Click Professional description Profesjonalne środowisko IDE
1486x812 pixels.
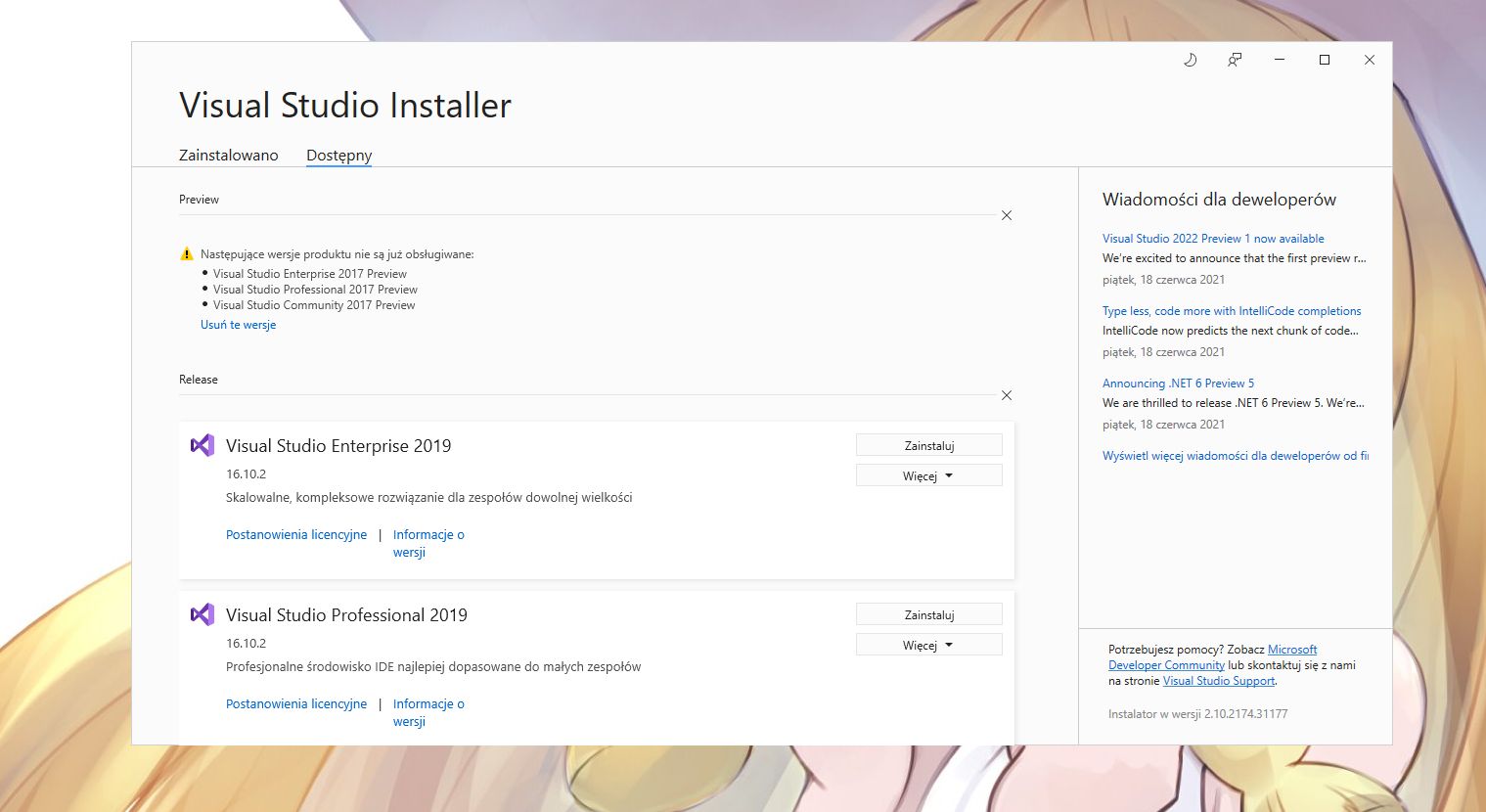(x=433, y=666)
